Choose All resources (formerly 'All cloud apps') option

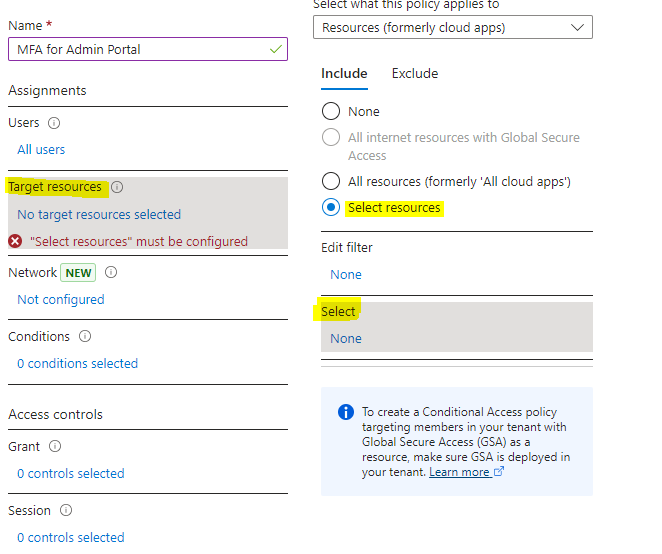(x=331, y=181)
